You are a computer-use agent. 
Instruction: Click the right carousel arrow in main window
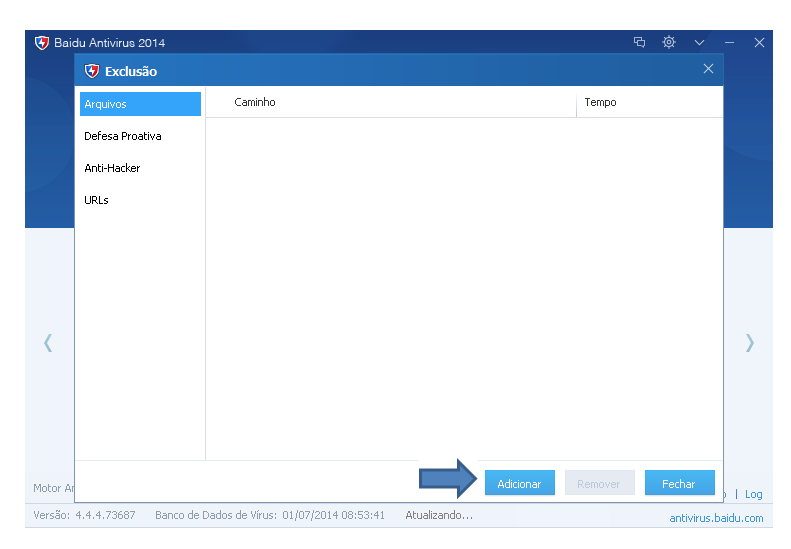click(x=750, y=343)
